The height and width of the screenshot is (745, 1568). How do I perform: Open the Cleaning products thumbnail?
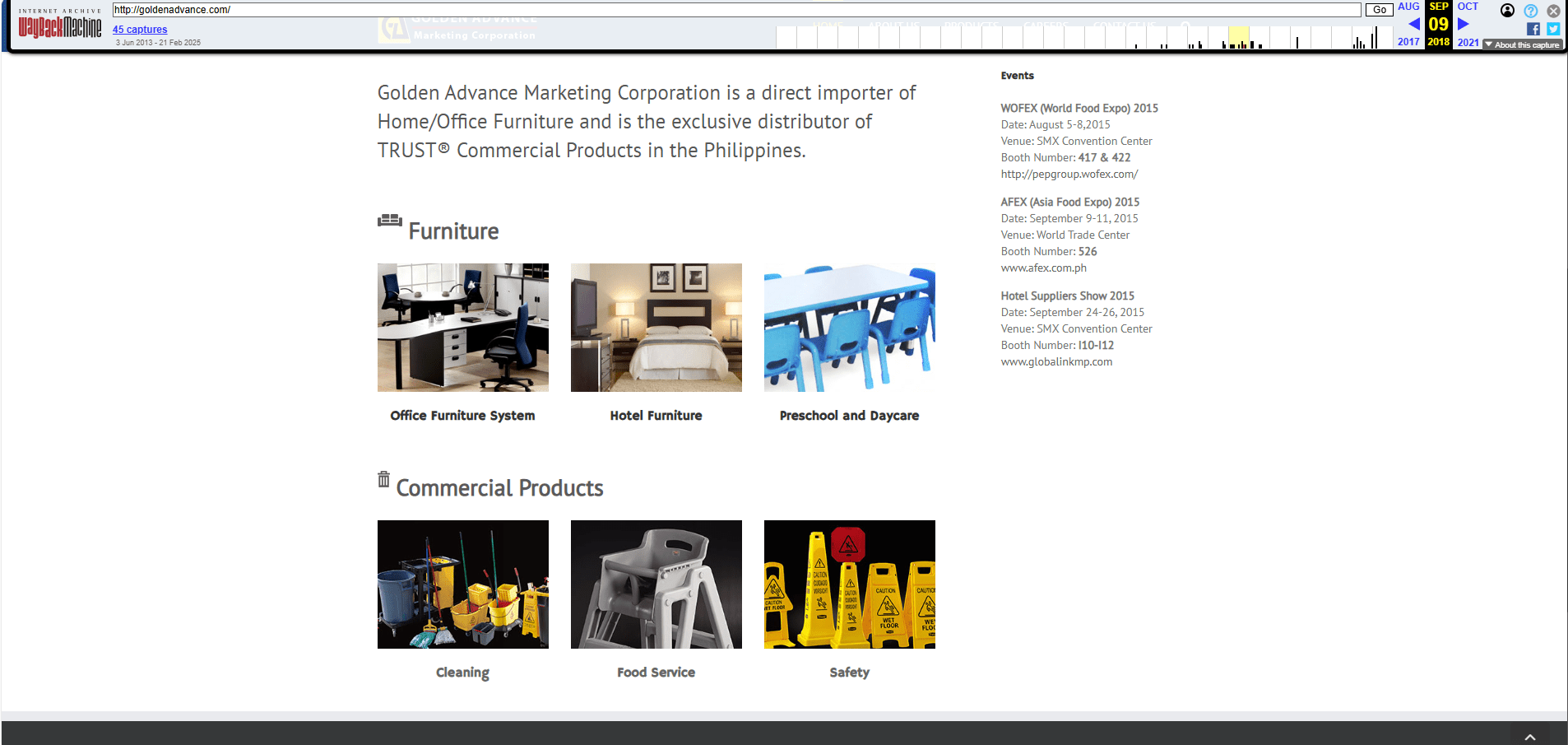462,584
